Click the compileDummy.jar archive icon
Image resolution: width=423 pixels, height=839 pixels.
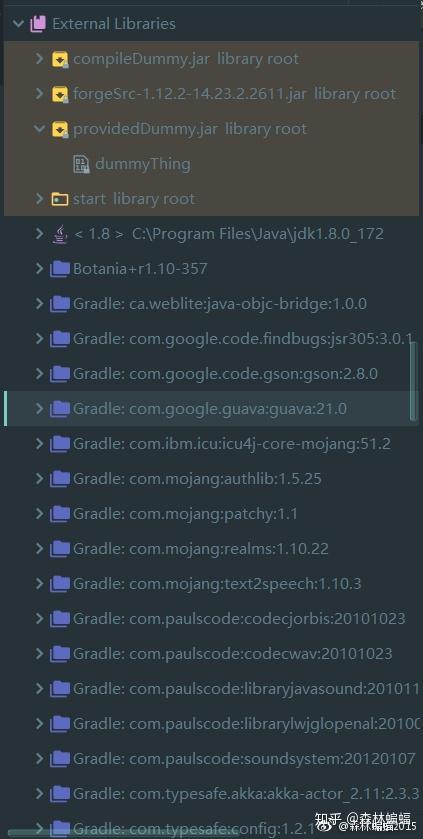[60, 59]
